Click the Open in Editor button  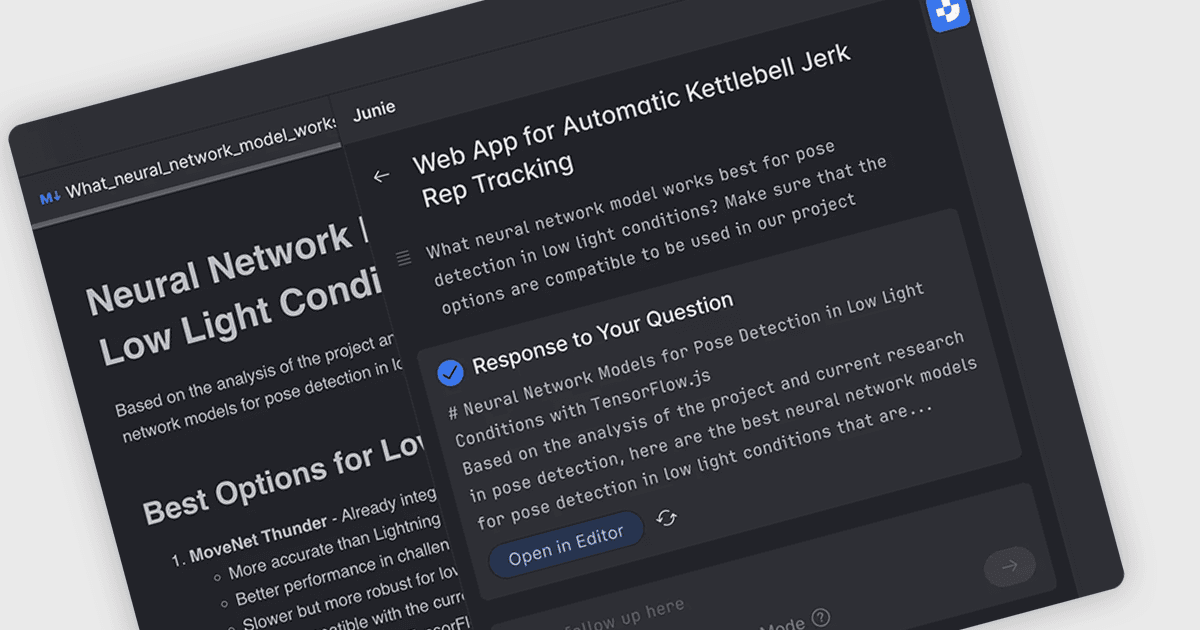[x=566, y=545]
